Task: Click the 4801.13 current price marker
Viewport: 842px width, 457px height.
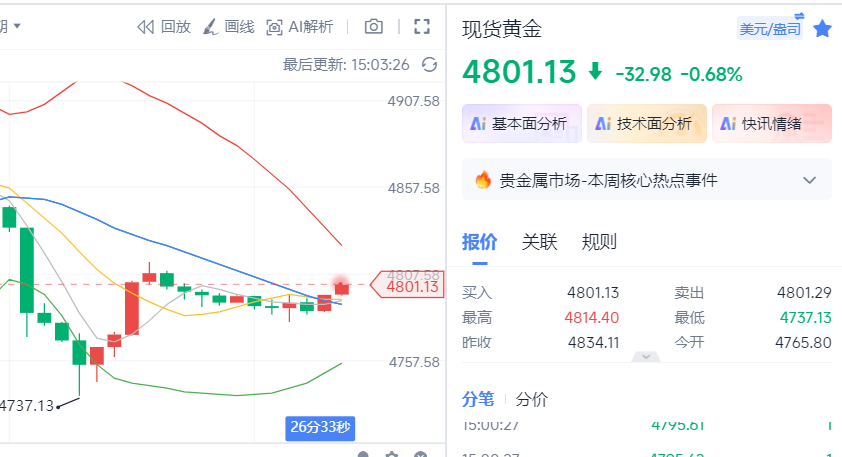Action: [408, 286]
